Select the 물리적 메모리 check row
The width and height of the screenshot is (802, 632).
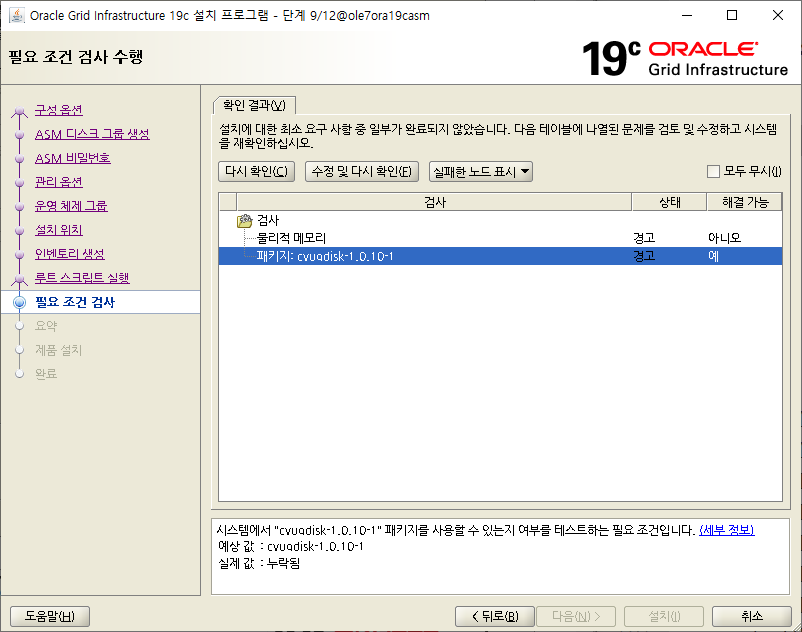pyautogui.click(x=500, y=238)
